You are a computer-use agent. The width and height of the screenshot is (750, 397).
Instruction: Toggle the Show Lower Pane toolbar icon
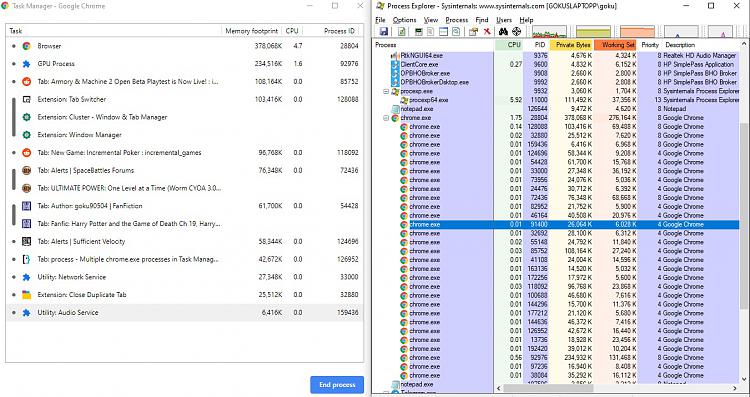[443, 32]
